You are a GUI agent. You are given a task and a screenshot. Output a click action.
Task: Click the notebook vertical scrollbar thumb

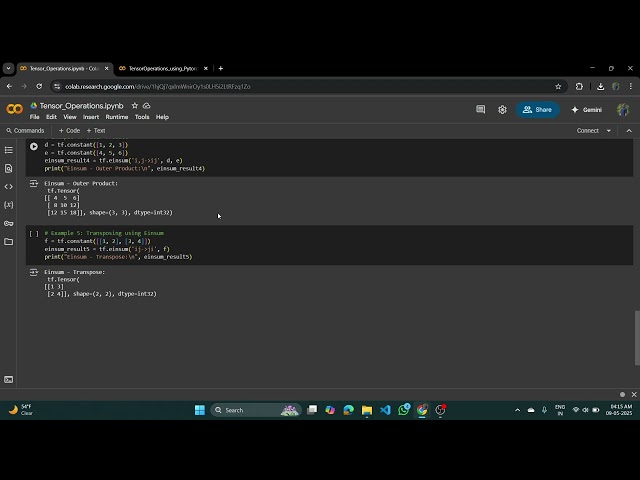click(637, 337)
